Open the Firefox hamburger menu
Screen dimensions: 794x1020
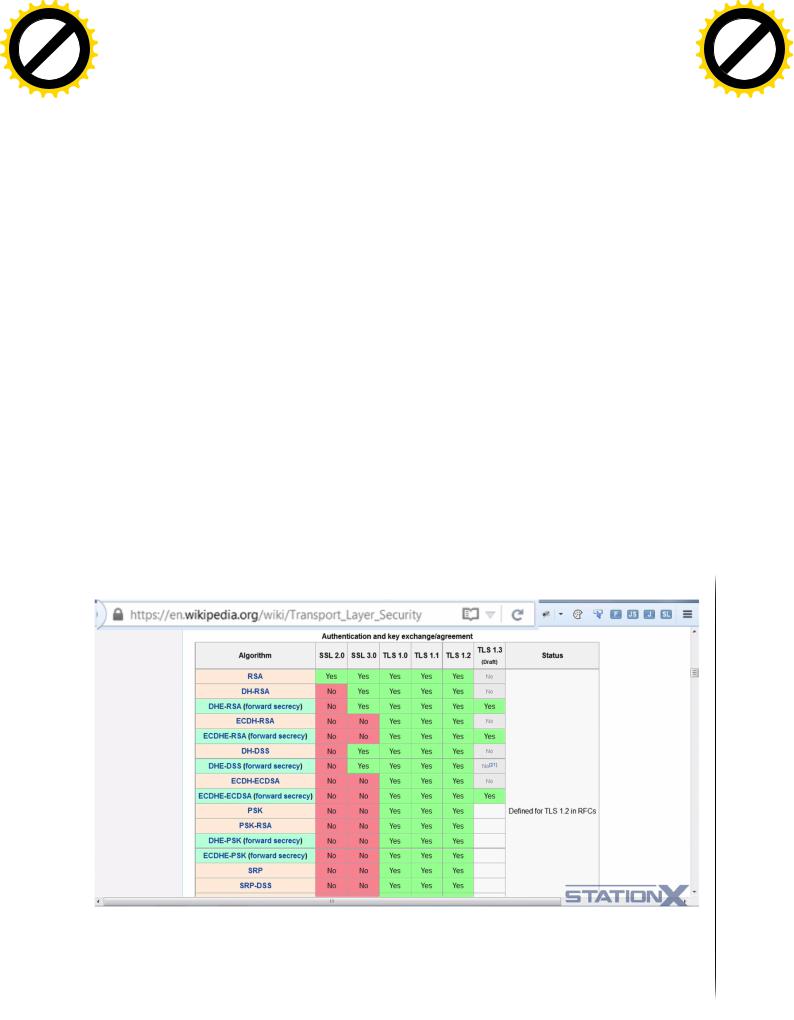[687, 614]
